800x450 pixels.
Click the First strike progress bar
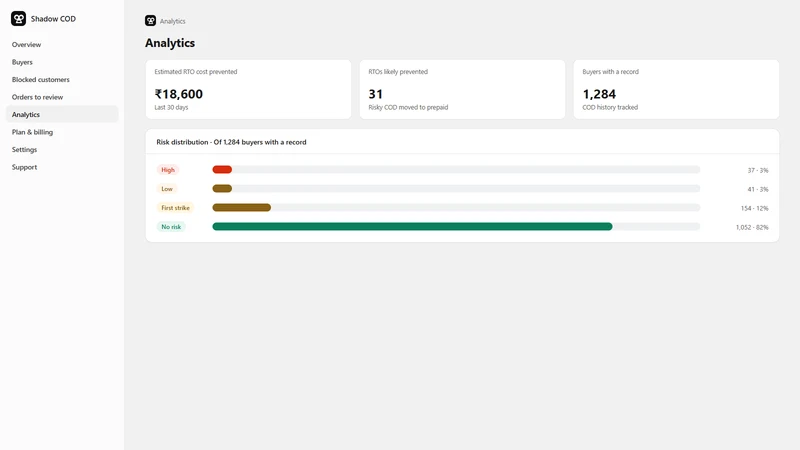(241, 208)
